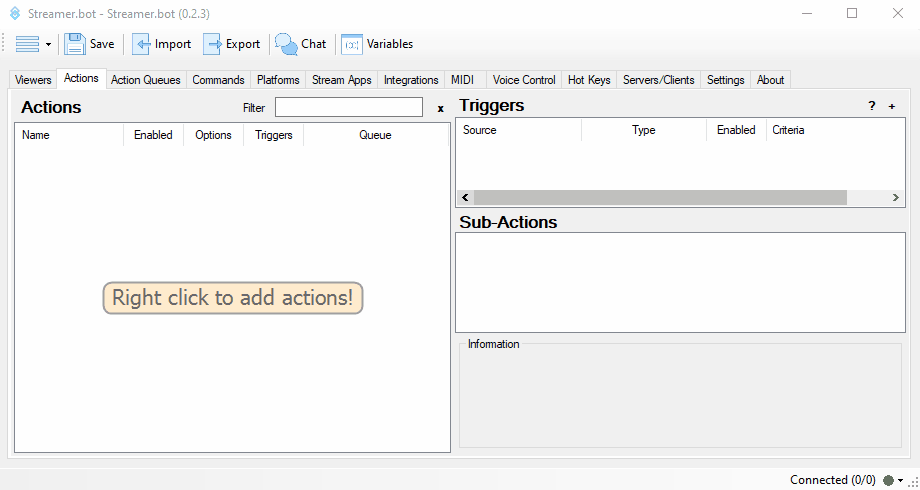Sort by the Enabled column in Triggers
This screenshot has width=920, height=490.
click(736, 130)
